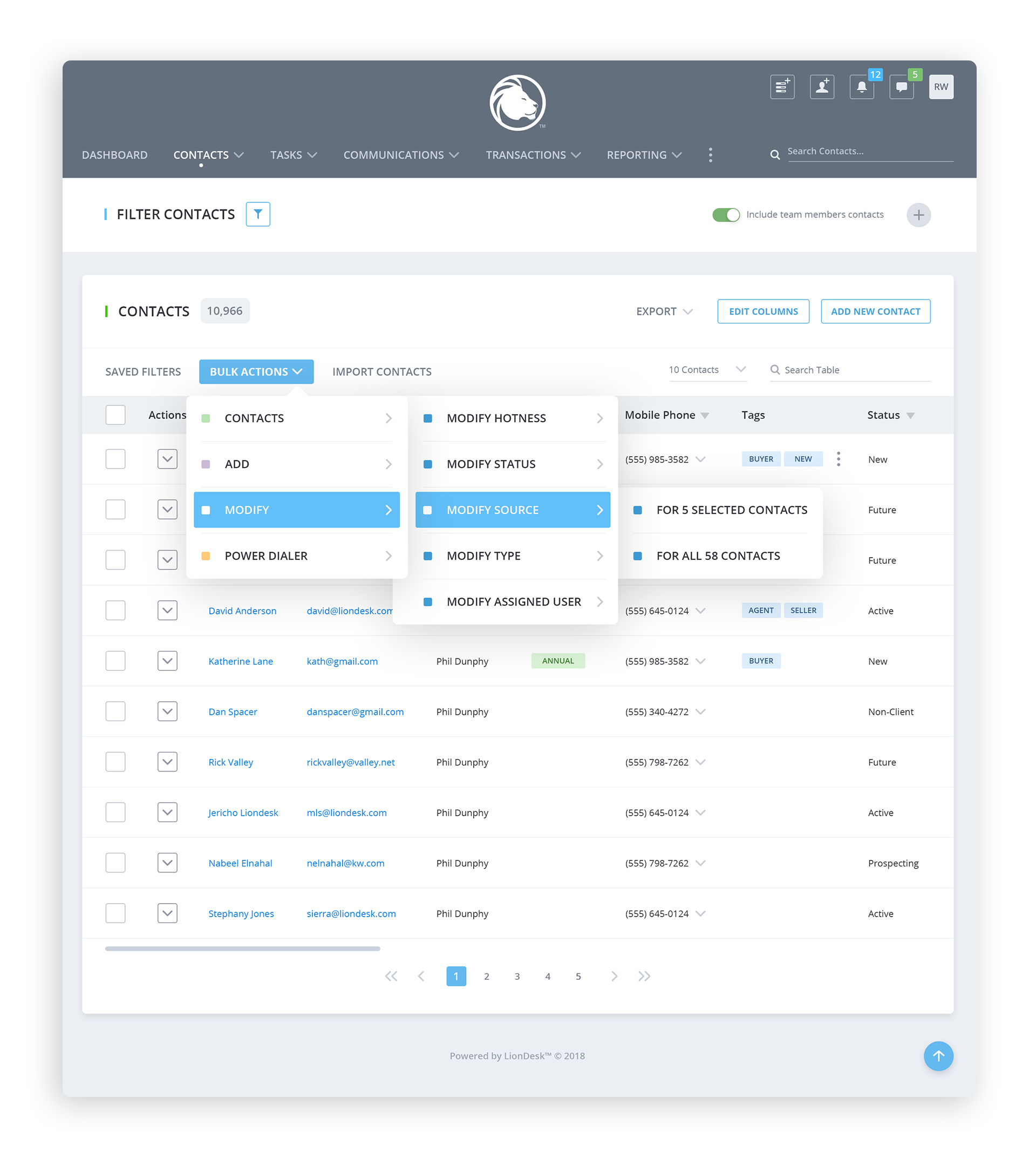Viewport: 1036px width, 1159px height.
Task: Open the notifications bell icon
Action: point(861,87)
